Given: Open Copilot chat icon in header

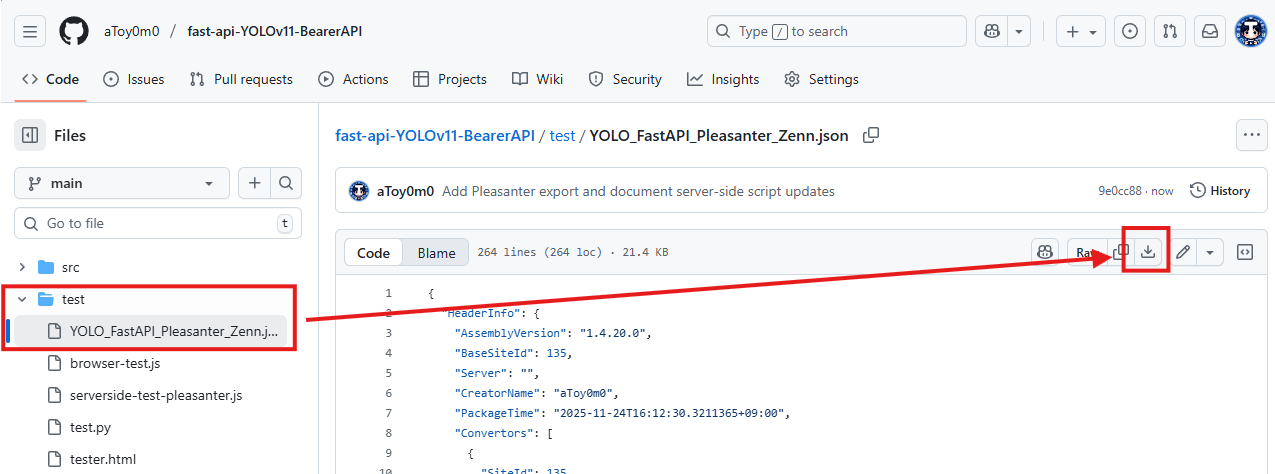Looking at the screenshot, I should pos(992,31).
